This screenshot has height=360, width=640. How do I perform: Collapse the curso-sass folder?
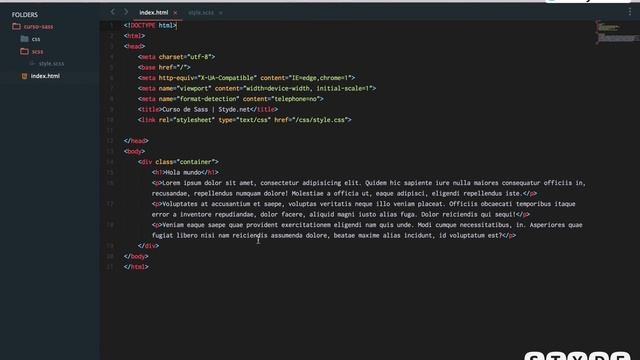(38, 27)
